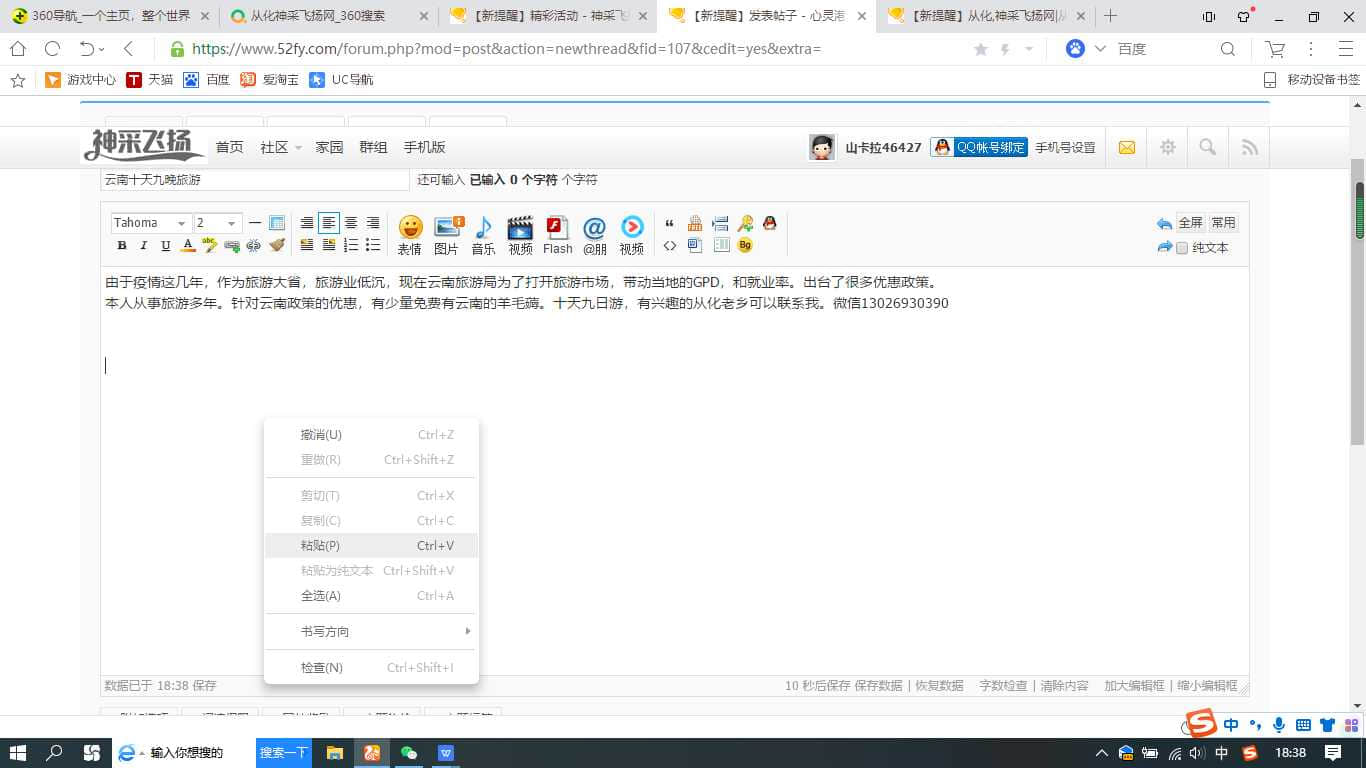1366x768 pixels.
Task: Open the Tahoma font dropdown
Action: click(x=150, y=223)
